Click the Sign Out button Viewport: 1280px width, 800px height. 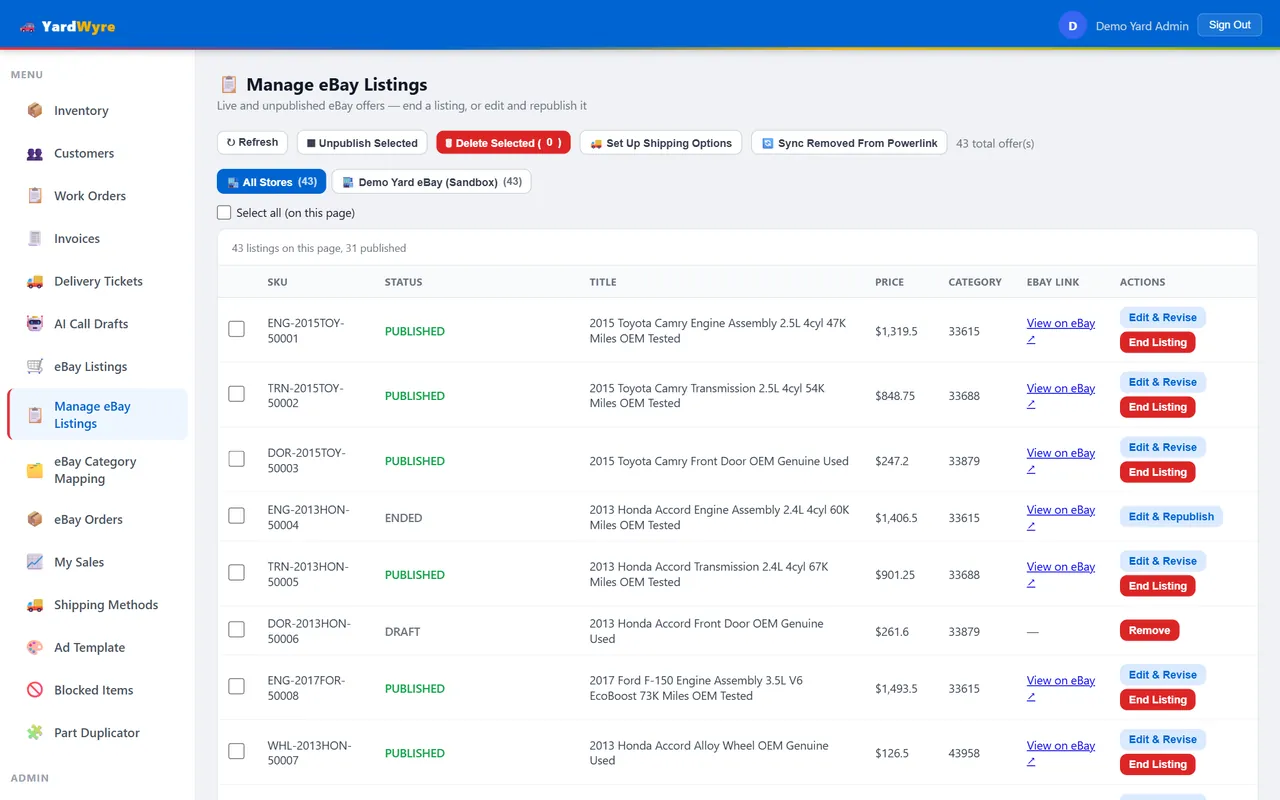[1229, 26]
